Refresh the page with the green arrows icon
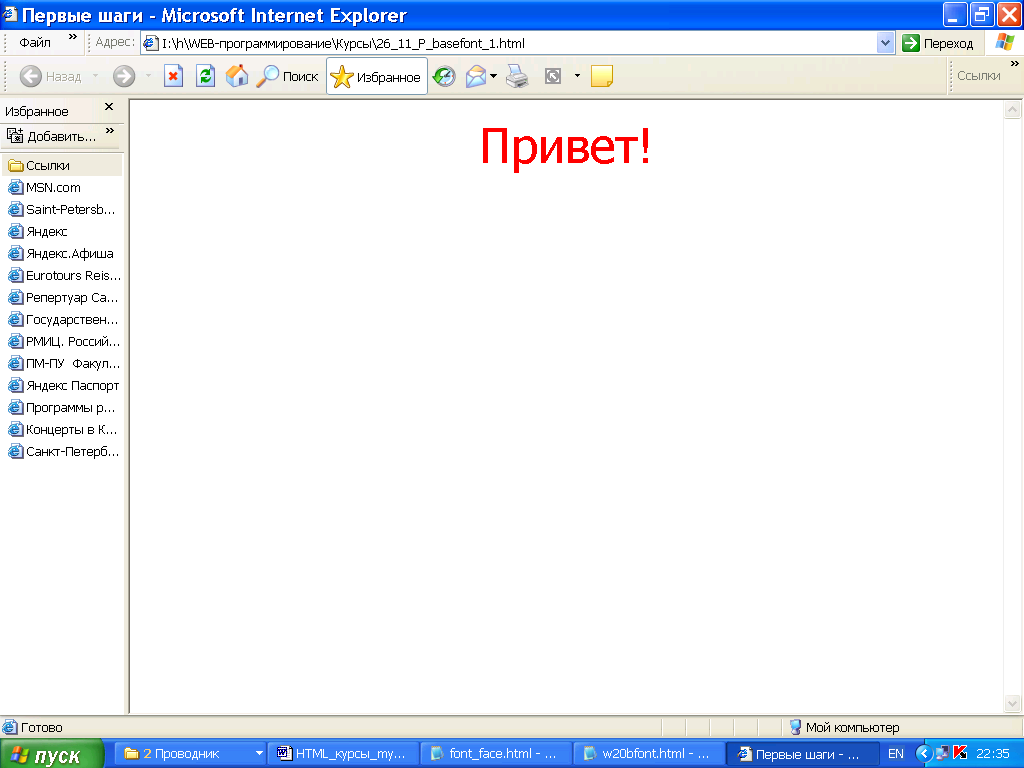1024x768 pixels. [x=205, y=76]
